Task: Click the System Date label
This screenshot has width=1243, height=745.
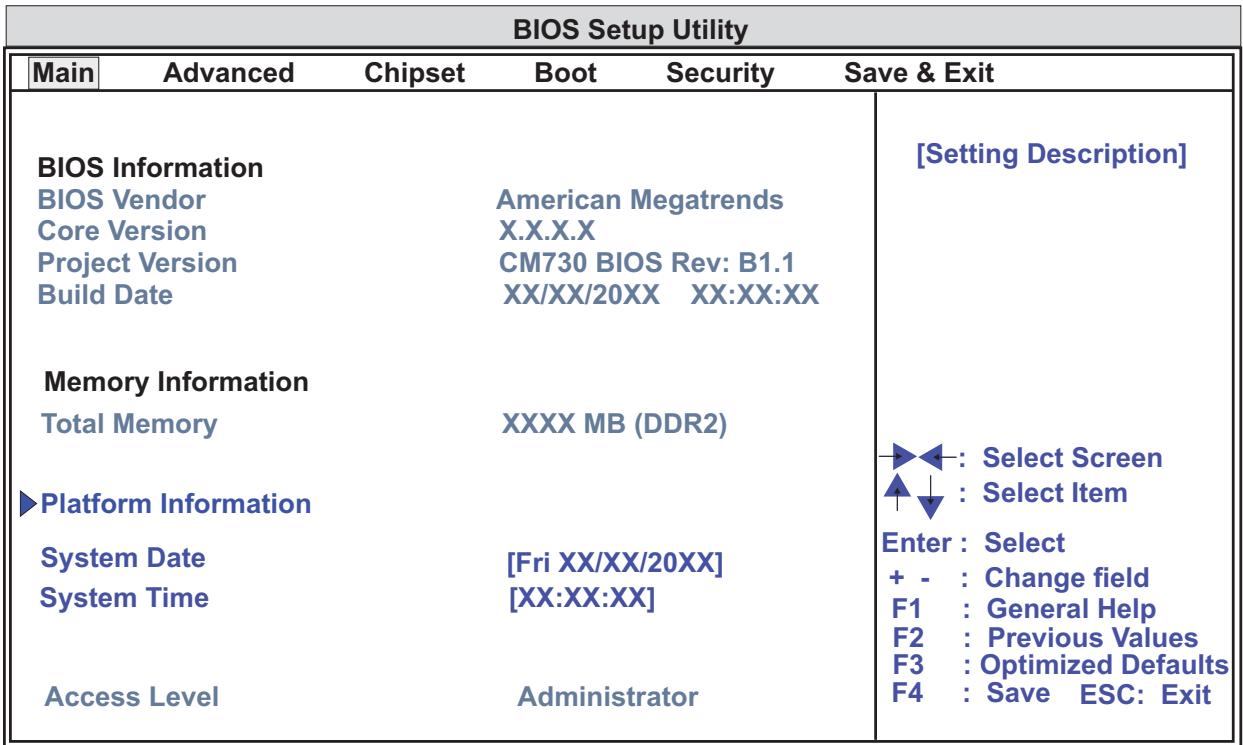Action: point(122,559)
